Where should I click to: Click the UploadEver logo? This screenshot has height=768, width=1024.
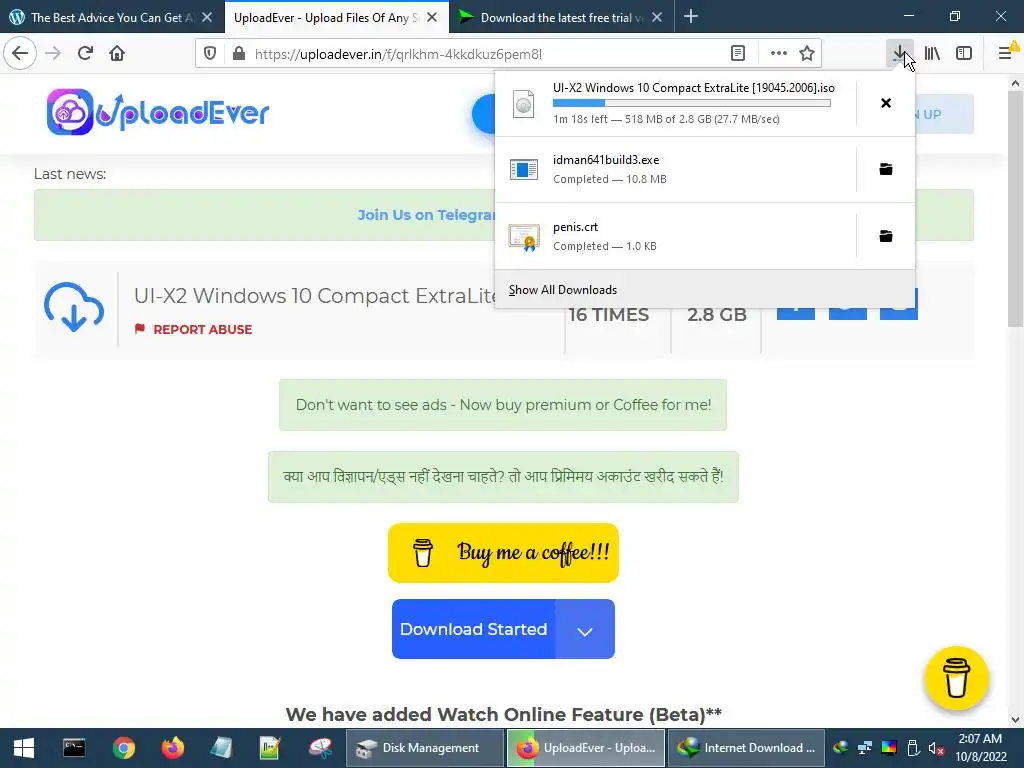coord(158,112)
